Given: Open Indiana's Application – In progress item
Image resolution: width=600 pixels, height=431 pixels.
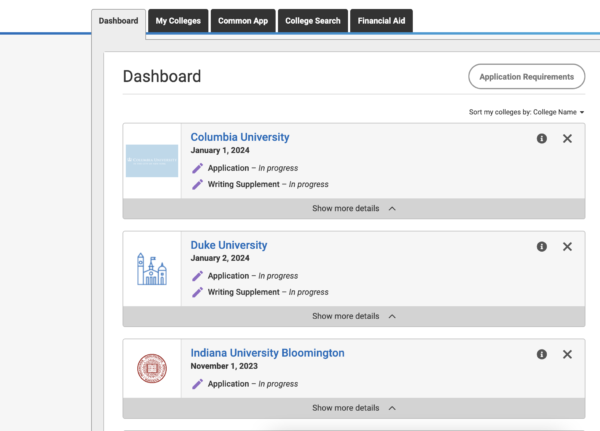Looking at the screenshot, I should 253,384.
